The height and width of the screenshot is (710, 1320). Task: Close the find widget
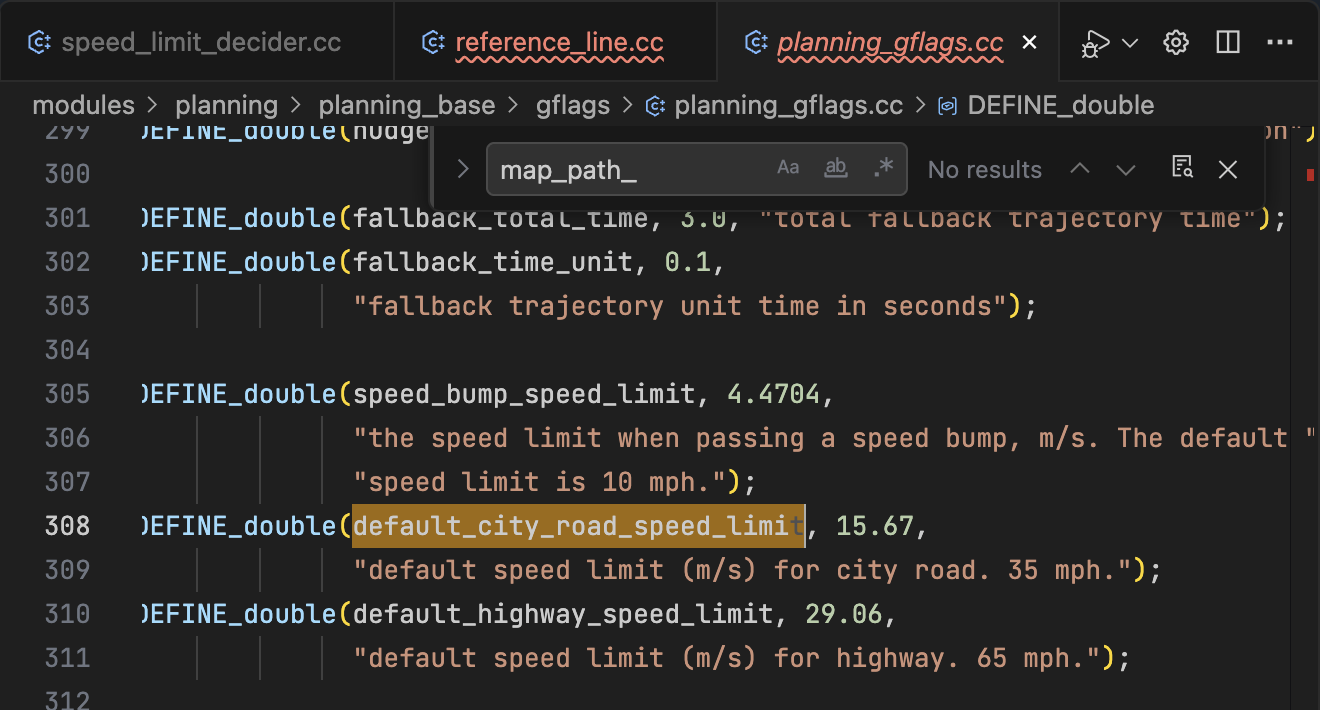(x=1228, y=170)
